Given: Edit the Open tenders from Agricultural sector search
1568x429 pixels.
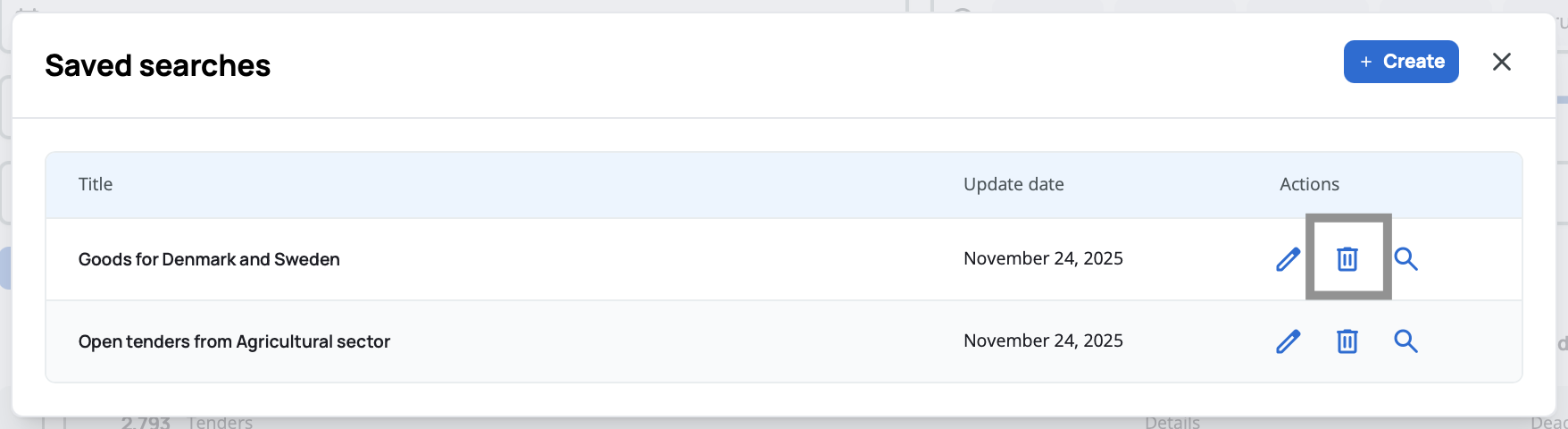Looking at the screenshot, I should coord(1288,341).
